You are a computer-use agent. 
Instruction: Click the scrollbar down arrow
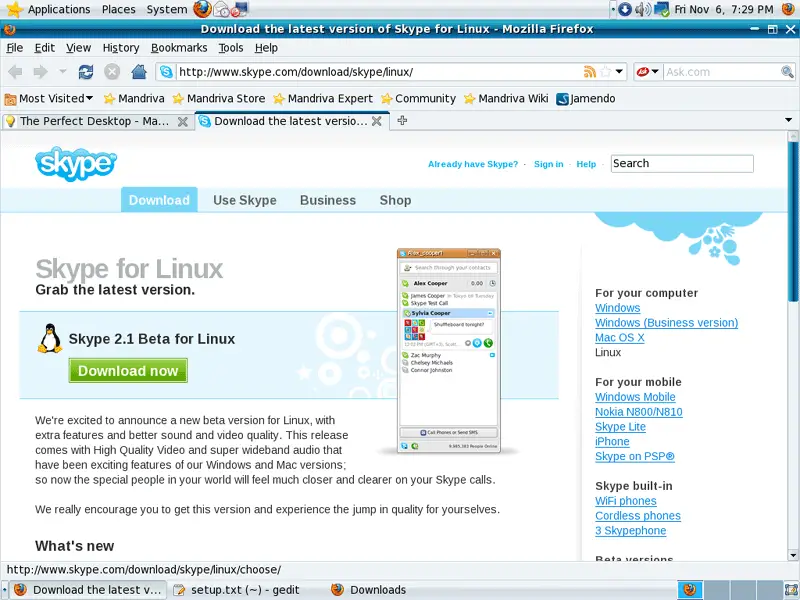pos(793,555)
